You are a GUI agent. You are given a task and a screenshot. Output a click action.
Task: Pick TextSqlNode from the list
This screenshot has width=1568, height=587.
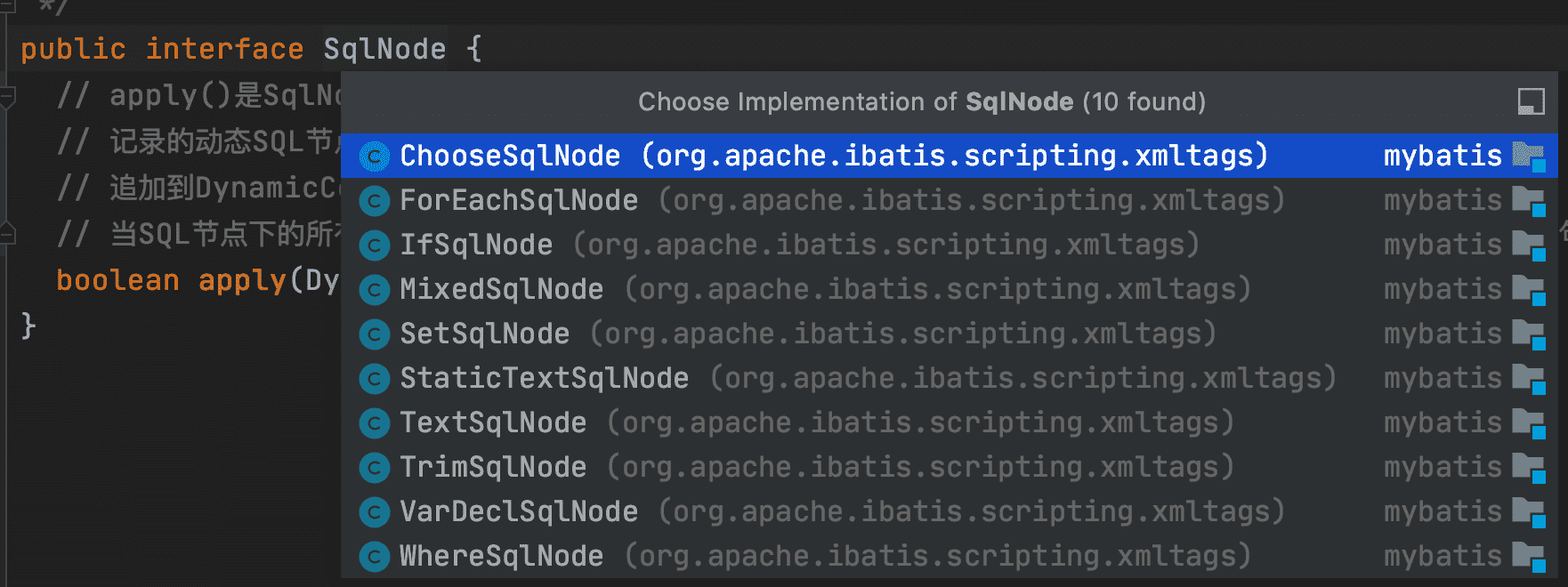(x=493, y=422)
